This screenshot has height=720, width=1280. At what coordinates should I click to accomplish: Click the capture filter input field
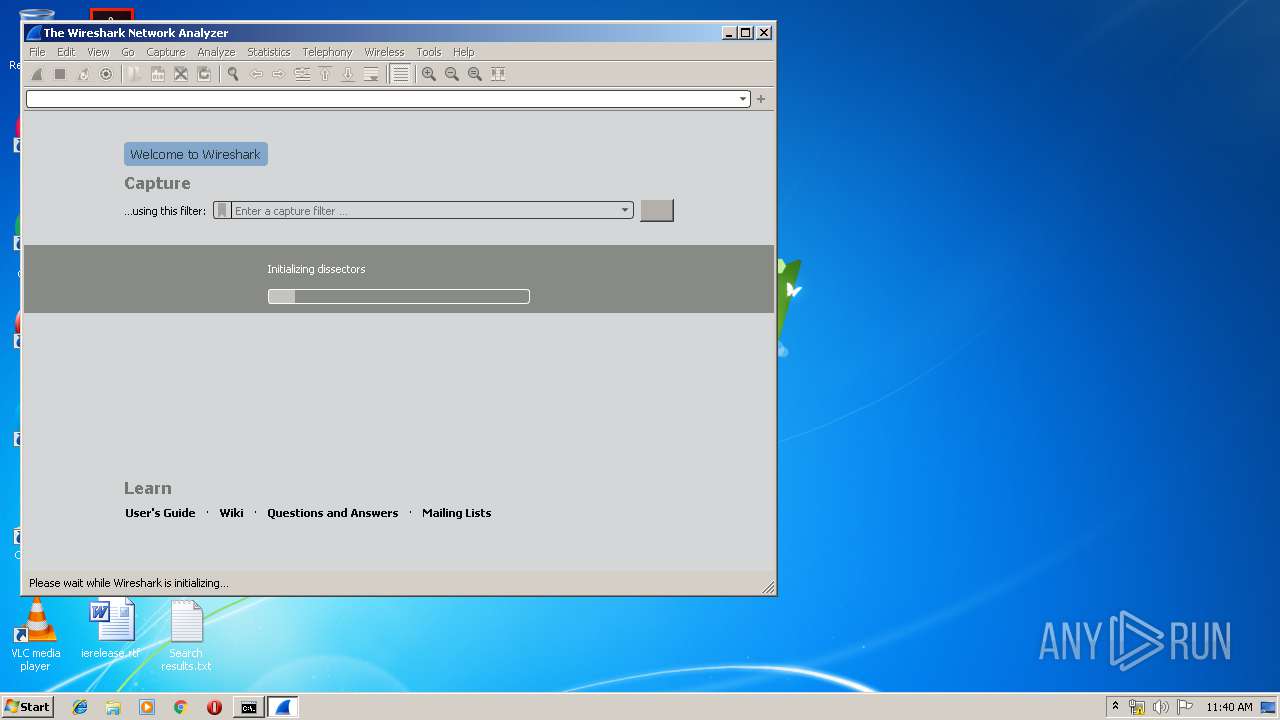[x=424, y=211]
